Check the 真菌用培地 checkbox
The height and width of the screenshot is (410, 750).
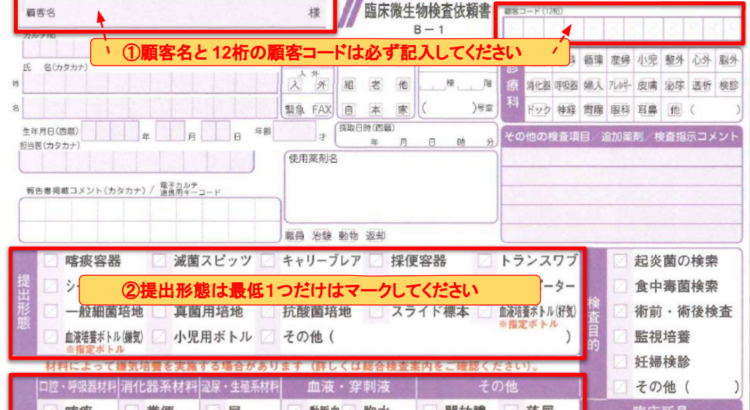[159, 311]
